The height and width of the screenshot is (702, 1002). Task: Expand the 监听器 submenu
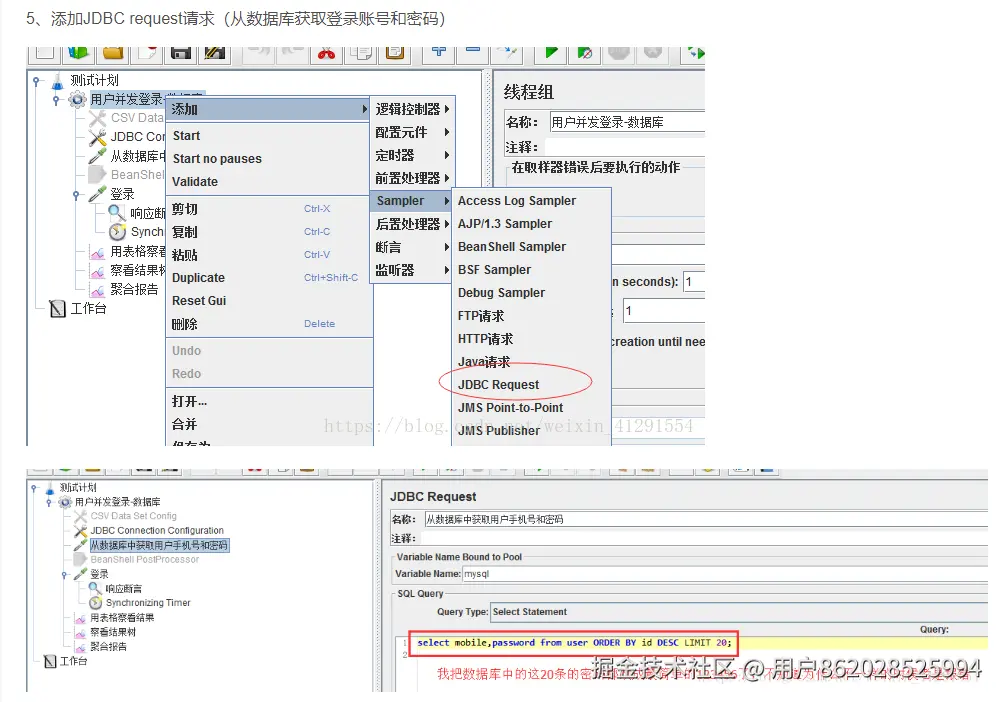[412, 270]
